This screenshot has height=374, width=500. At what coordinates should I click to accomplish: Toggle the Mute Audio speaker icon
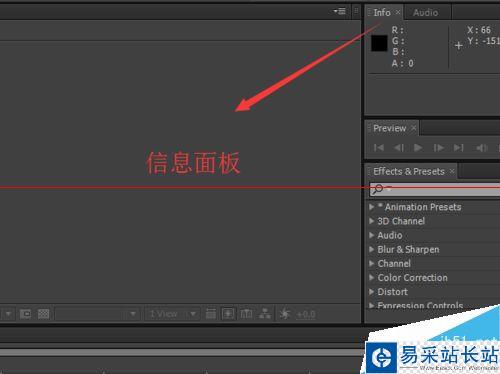point(482,147)
